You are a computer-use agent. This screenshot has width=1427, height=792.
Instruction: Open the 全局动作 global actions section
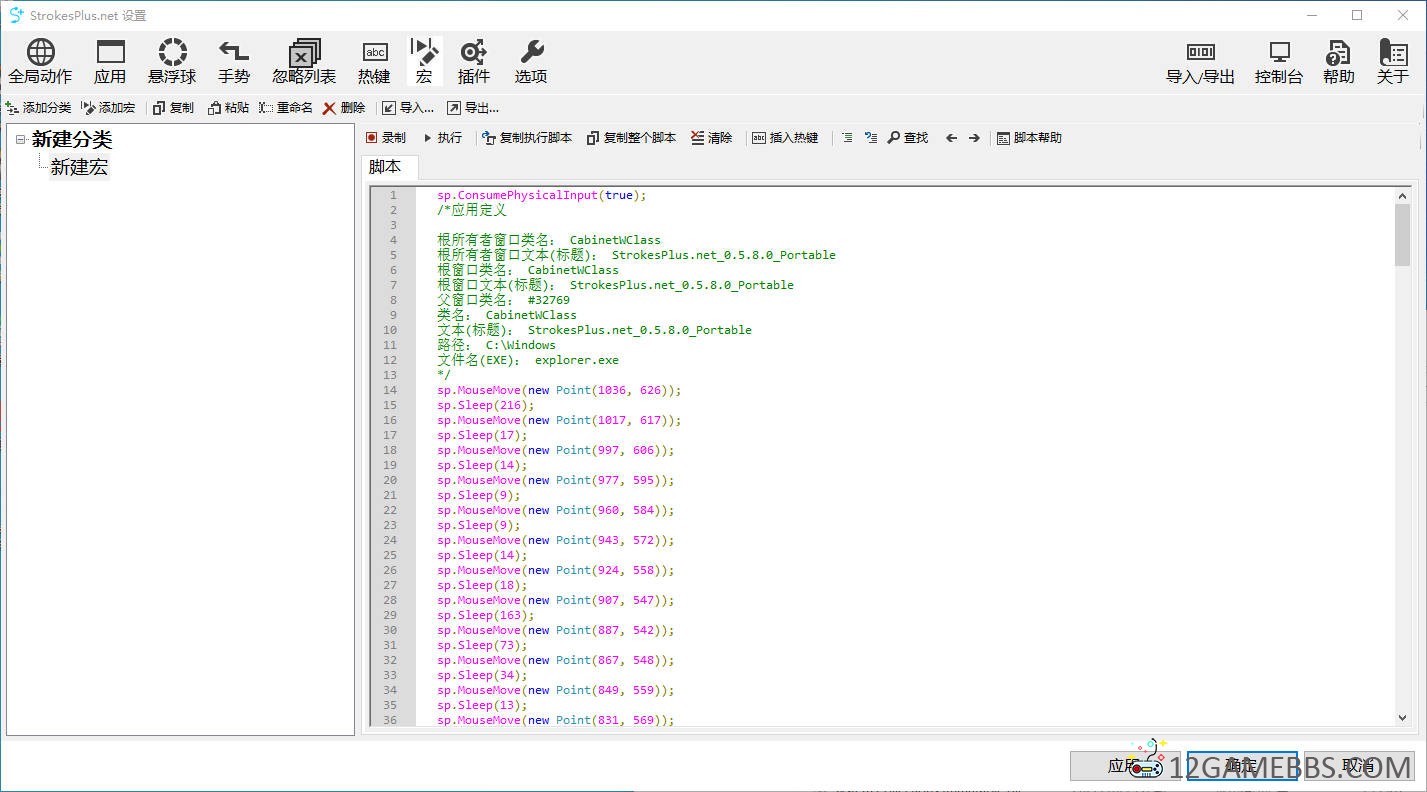(40, 61)
